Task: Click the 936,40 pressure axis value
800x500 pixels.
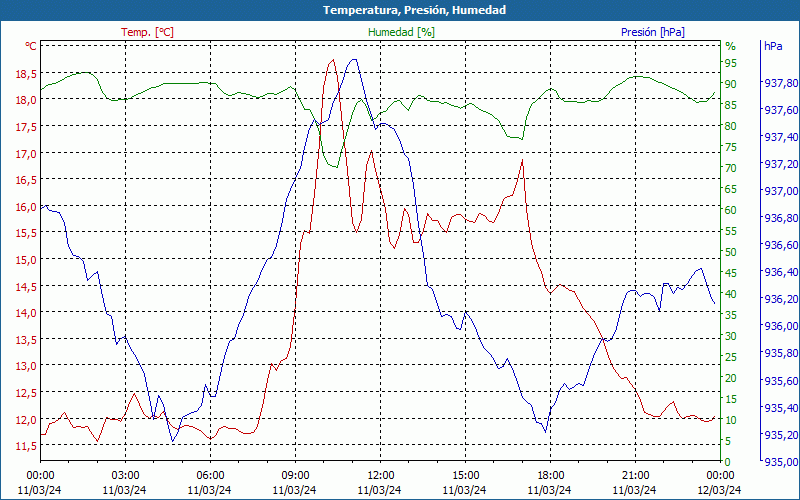Action: point(781,272)
